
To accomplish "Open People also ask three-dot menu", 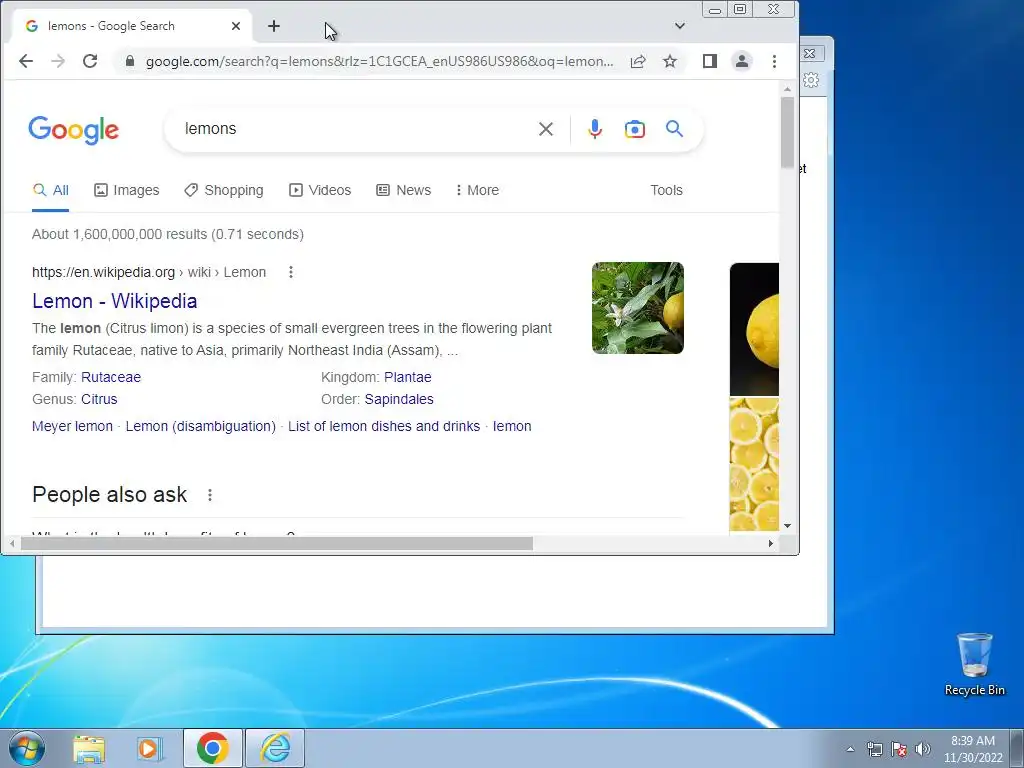I will 210,495.
